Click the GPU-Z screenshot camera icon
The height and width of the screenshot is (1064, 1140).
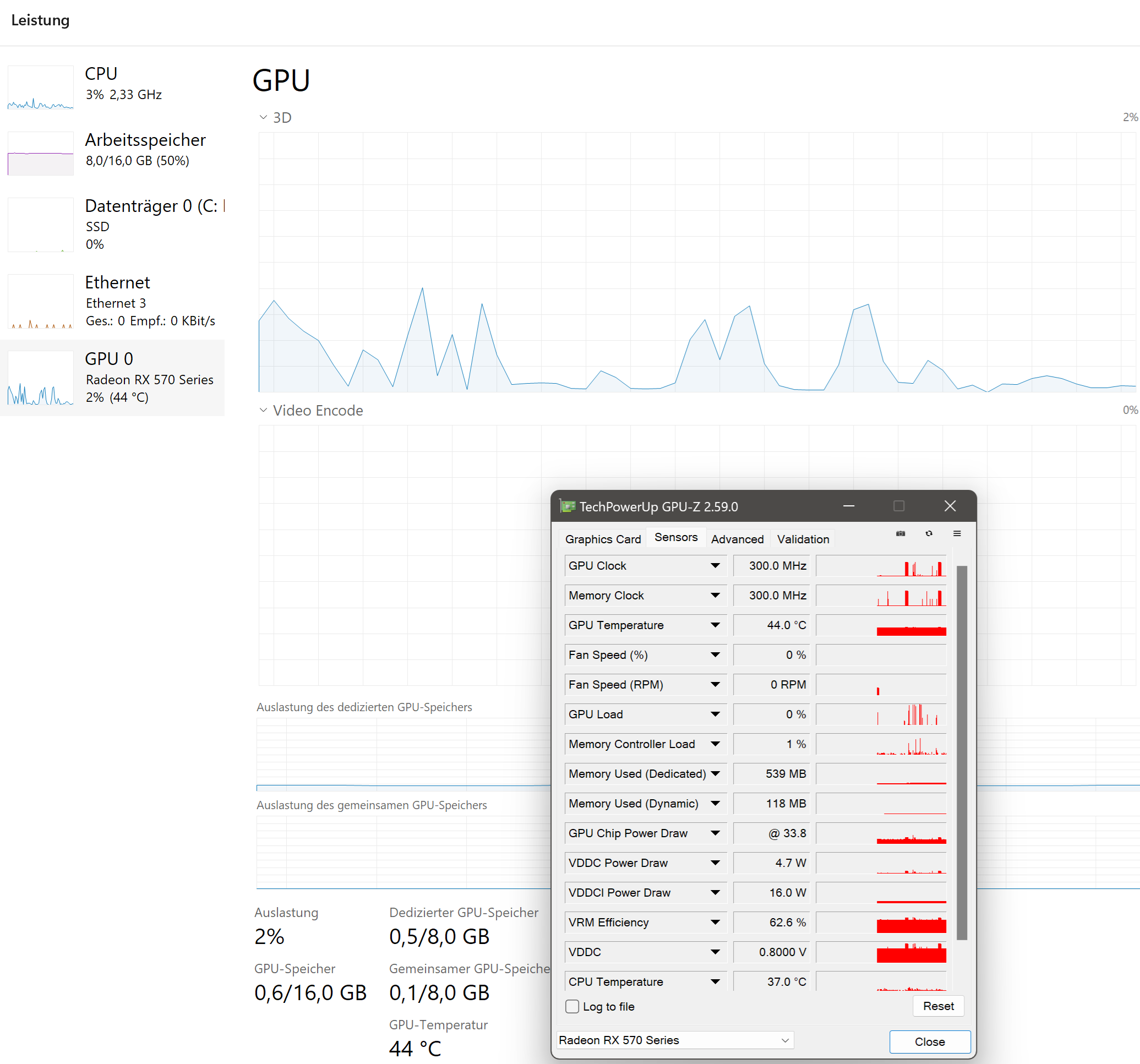[x=901, y=534]
